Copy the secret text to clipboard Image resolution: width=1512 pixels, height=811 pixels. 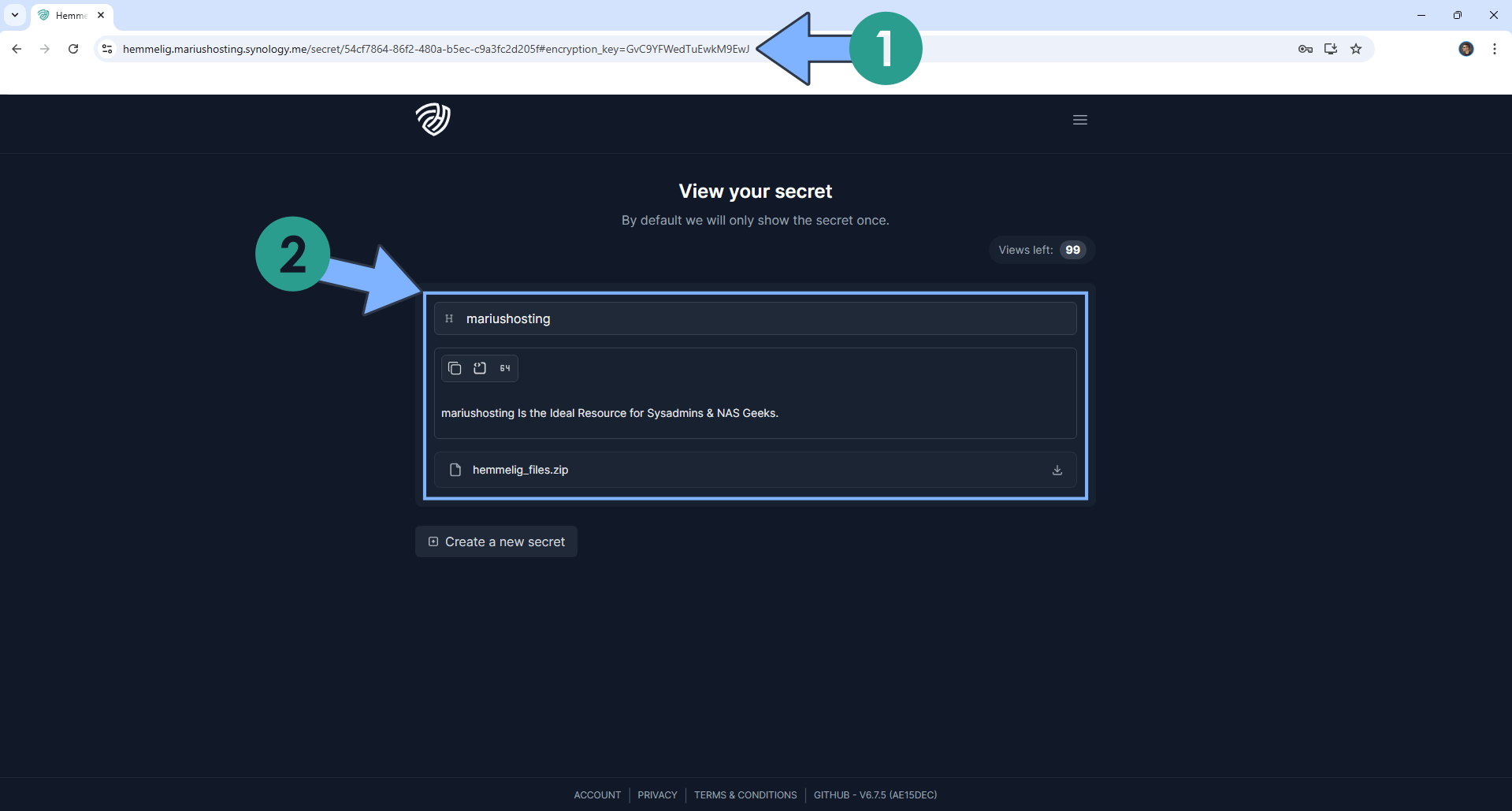click(455, 368)
